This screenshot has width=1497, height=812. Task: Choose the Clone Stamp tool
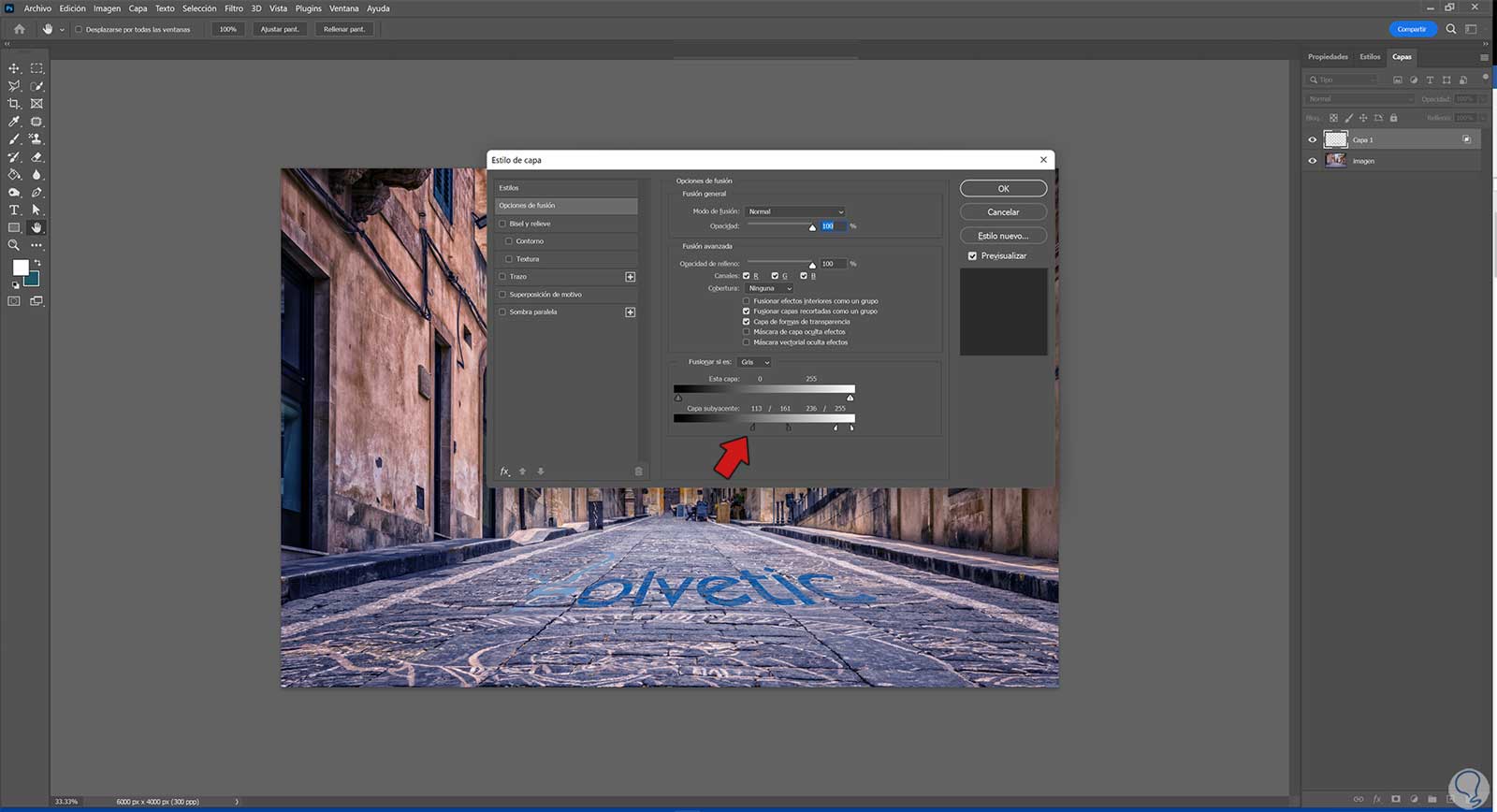pos(36,139)
